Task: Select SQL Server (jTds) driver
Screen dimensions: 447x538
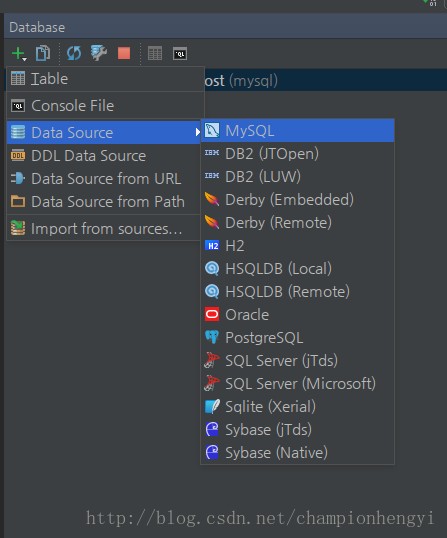Action: [297, 361]
